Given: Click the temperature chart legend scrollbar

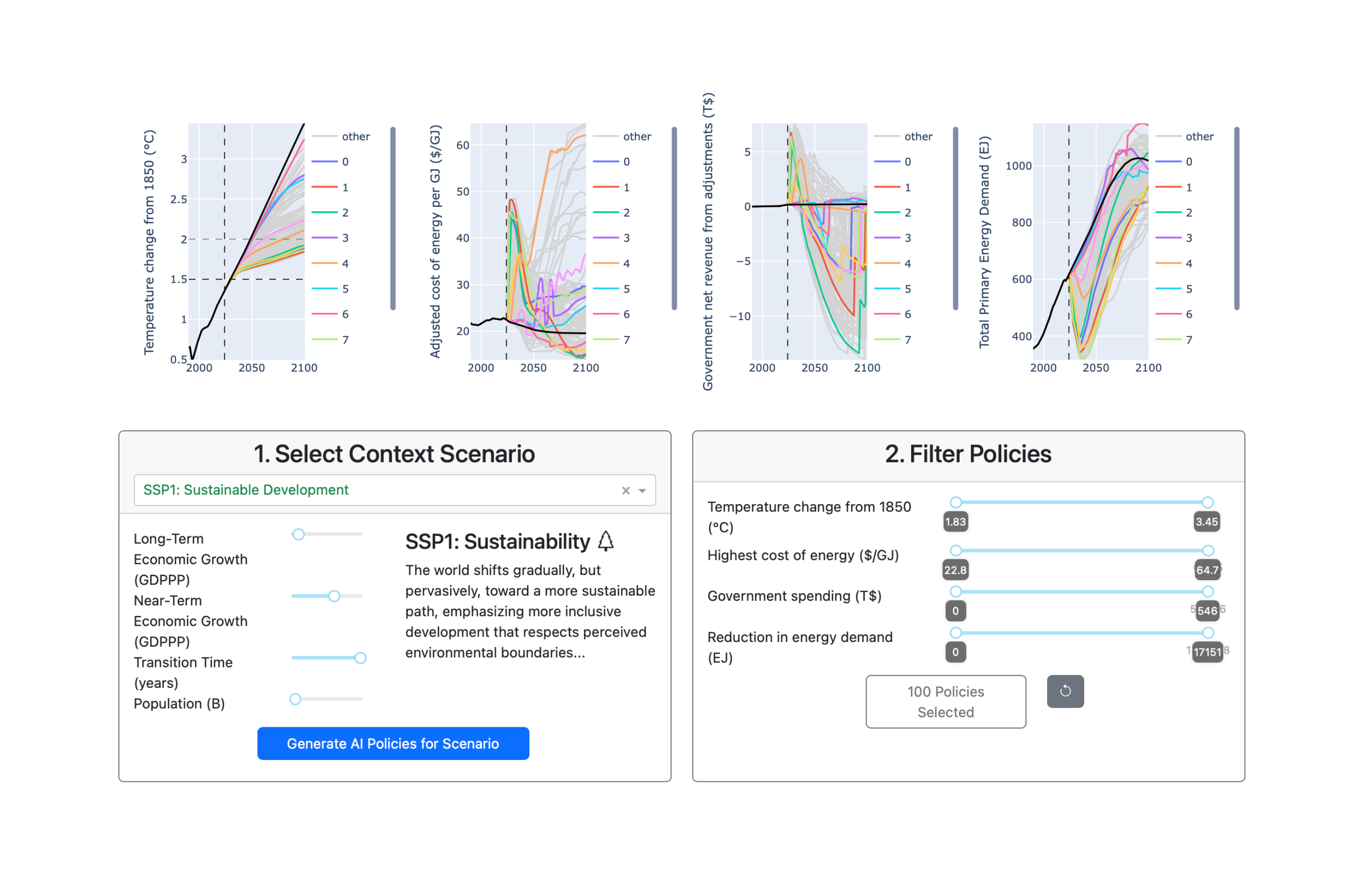Looking at the screenshot, I should (x=393, y=218).
